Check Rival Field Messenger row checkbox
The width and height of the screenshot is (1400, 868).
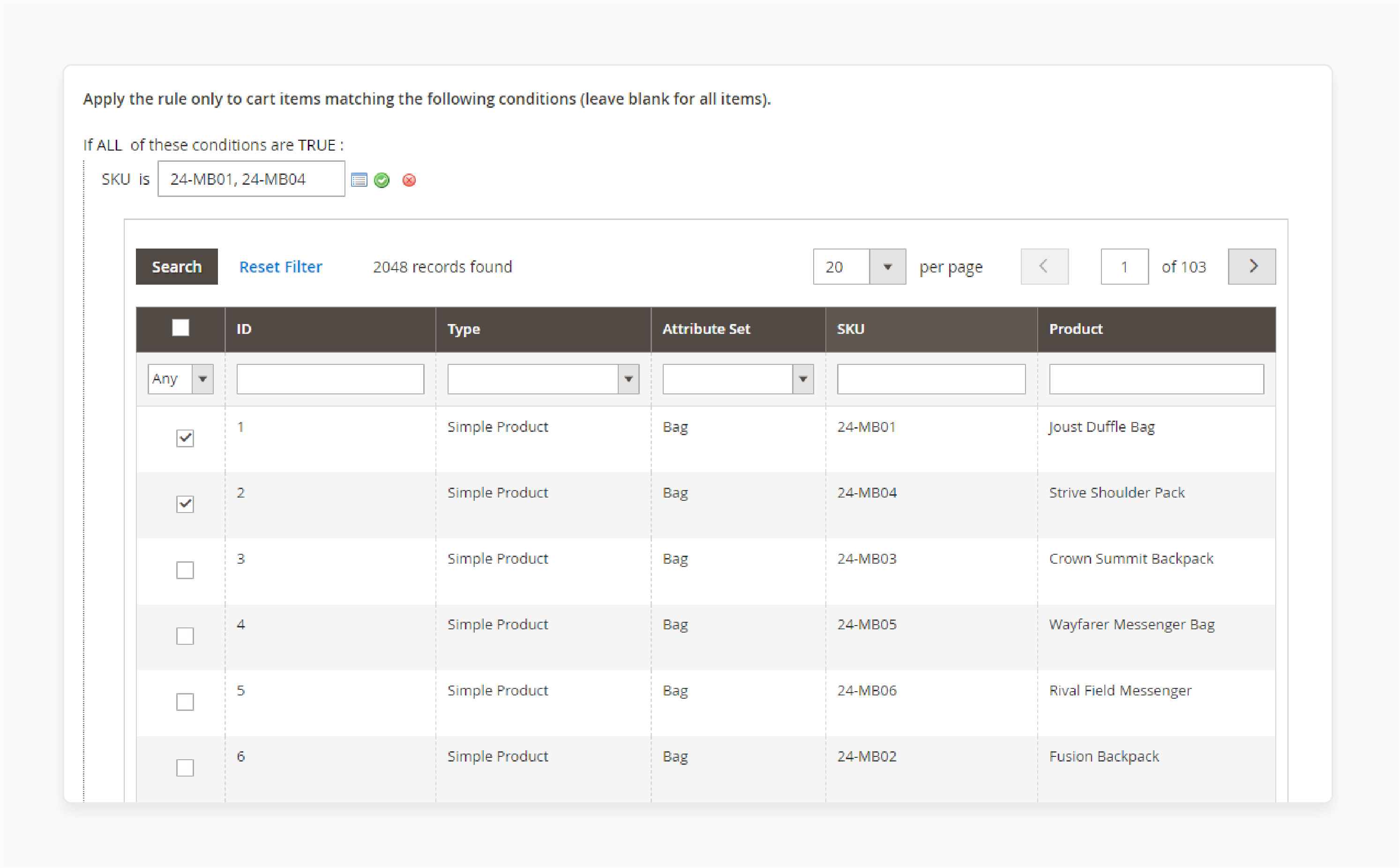pyautogui.click(x=185, y=702)
